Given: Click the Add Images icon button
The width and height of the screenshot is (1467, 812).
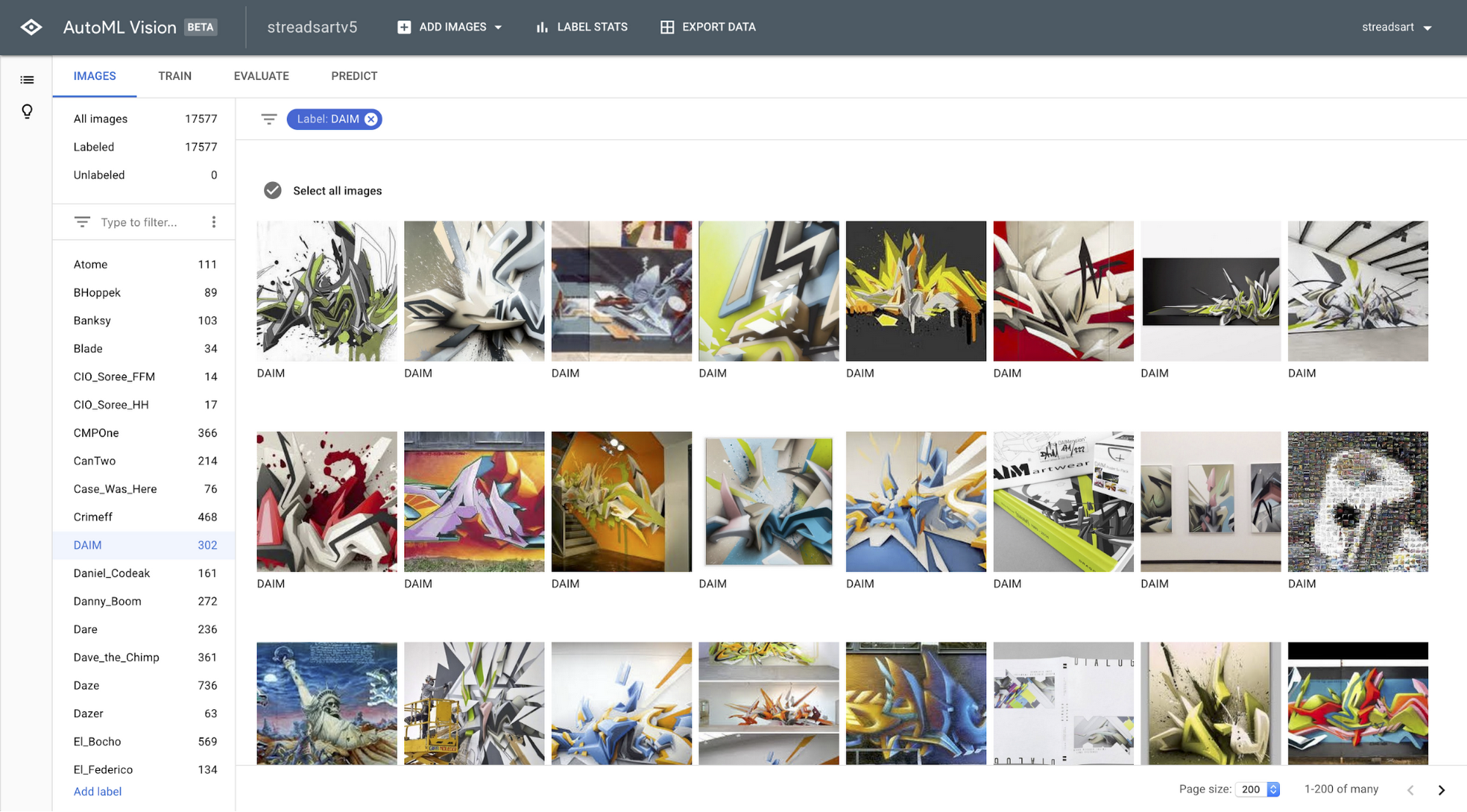Looking at the screenshot, I should 403,27.
